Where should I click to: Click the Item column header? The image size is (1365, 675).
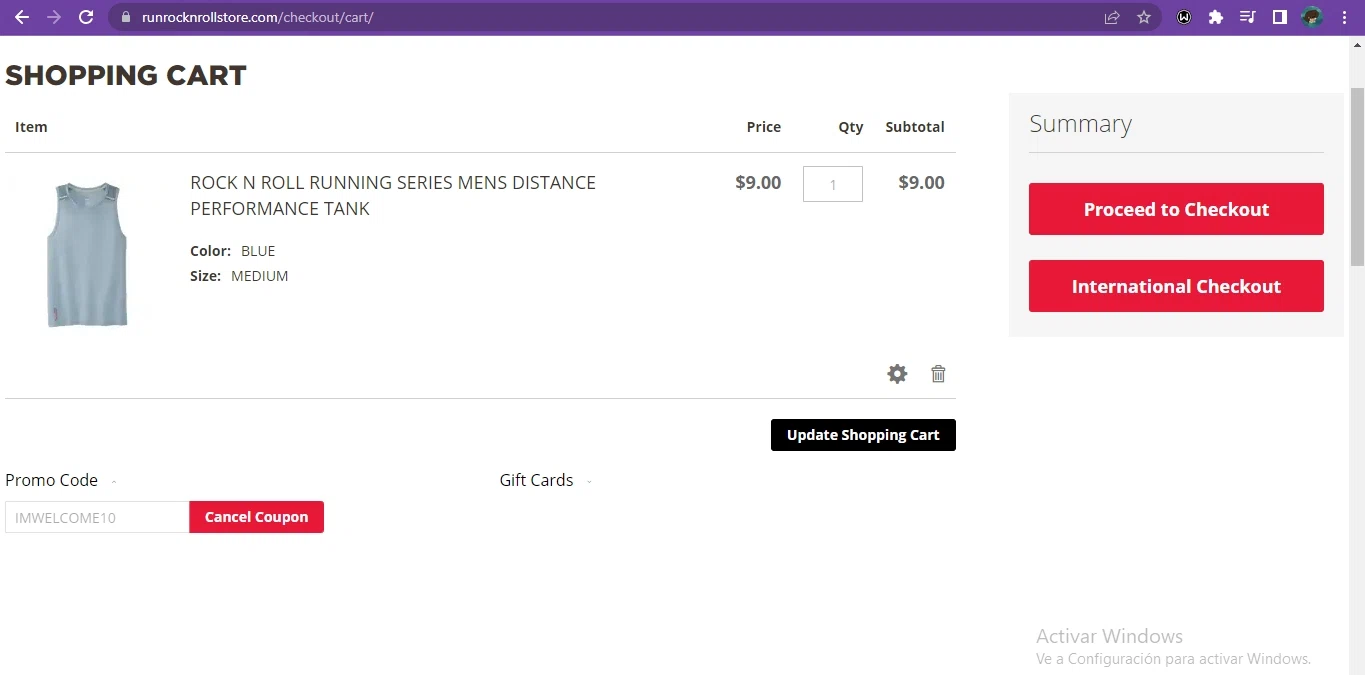31,127
